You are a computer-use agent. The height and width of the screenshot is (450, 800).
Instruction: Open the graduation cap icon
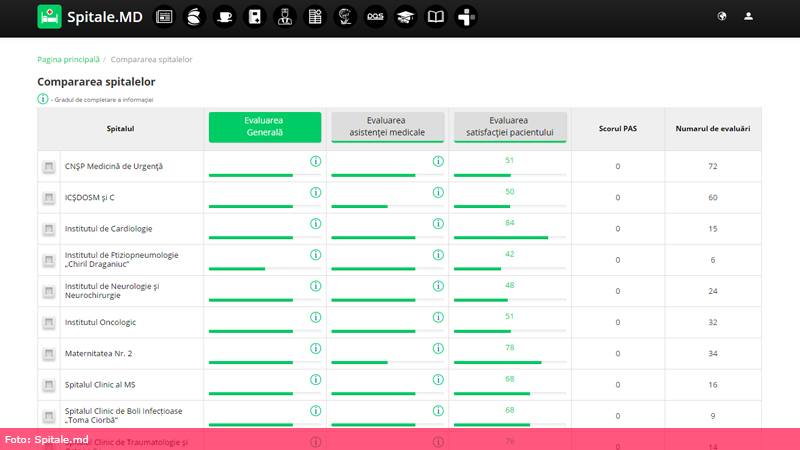[x=405, y=16]
